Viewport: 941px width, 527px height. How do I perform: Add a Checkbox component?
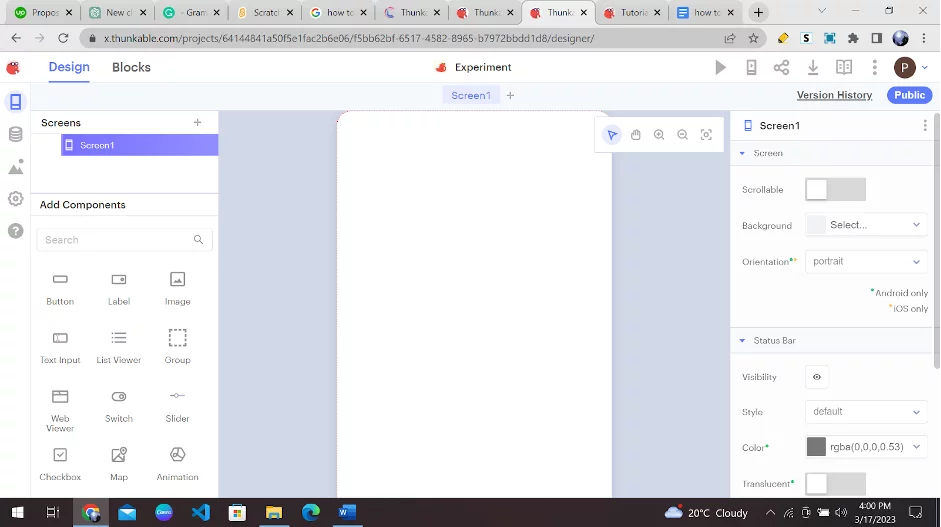point(60,464)
